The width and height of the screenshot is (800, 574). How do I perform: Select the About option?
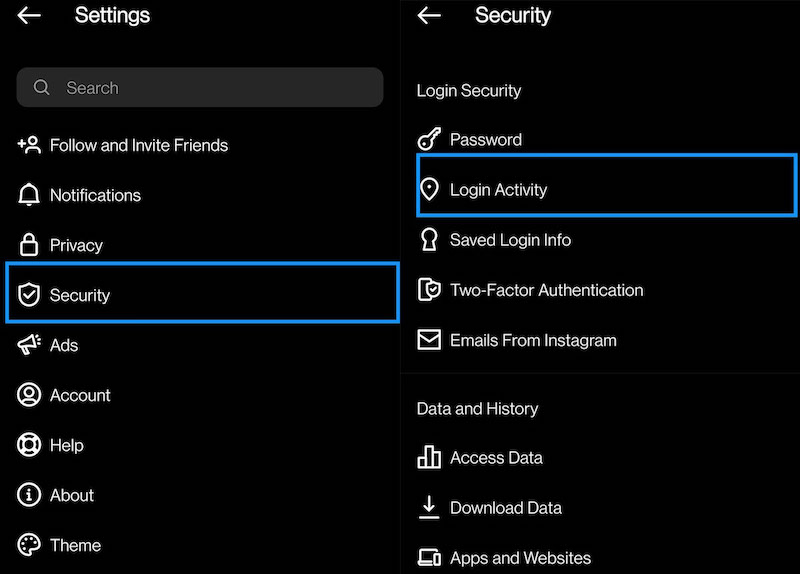(x=71, y=495)
